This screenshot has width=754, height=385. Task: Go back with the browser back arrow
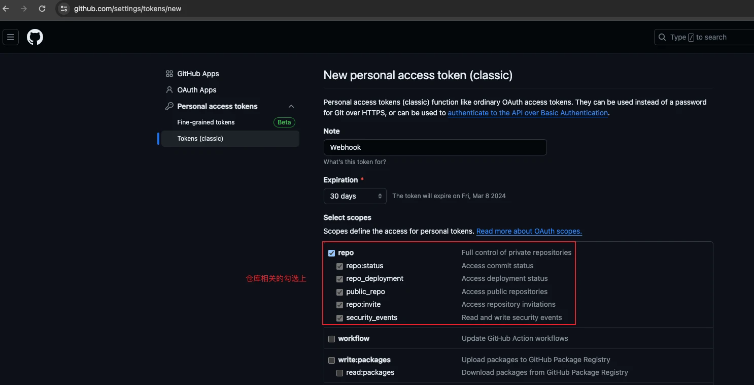(x=6, y=9)
